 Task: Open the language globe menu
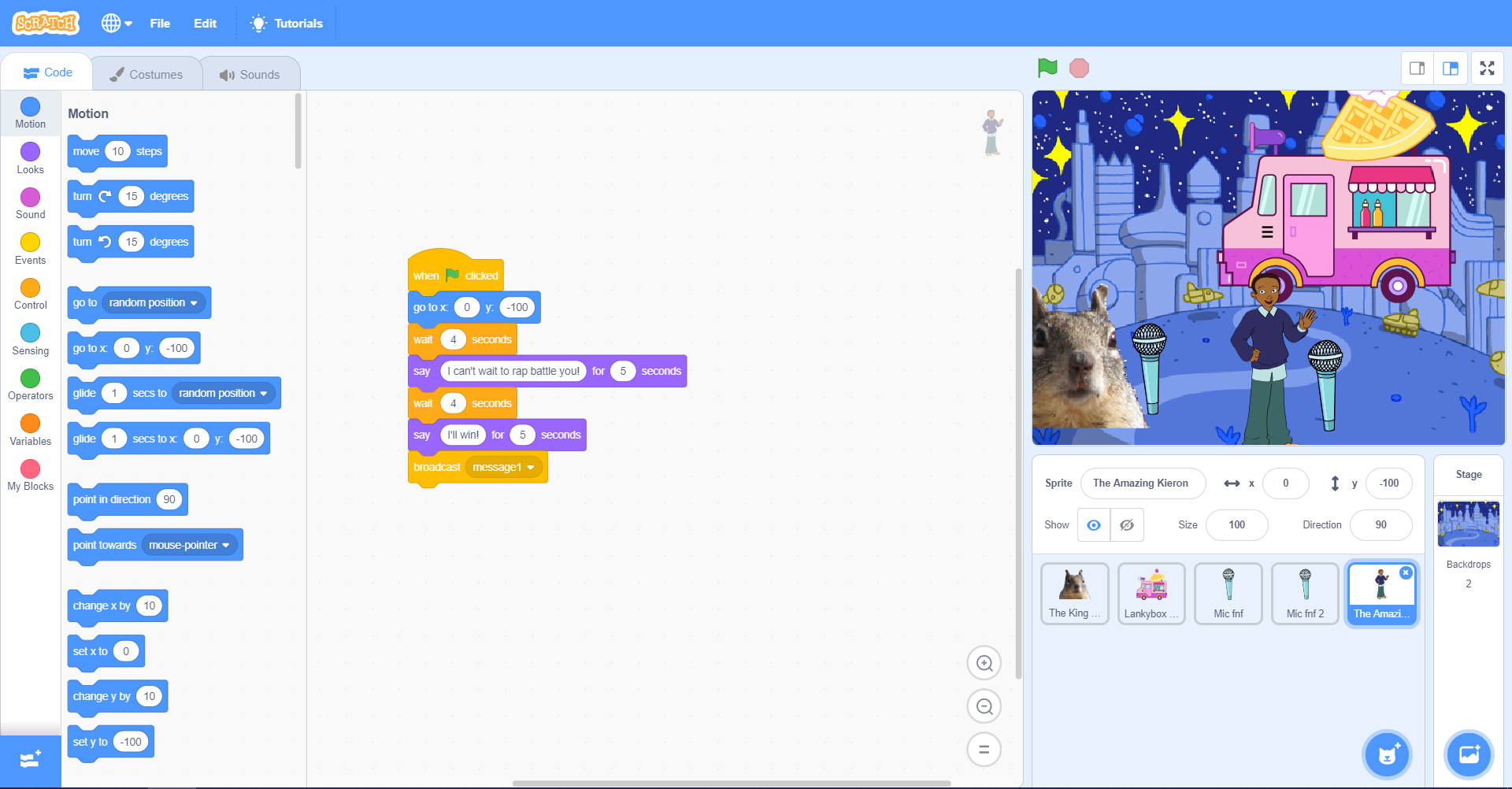(117, 24)
